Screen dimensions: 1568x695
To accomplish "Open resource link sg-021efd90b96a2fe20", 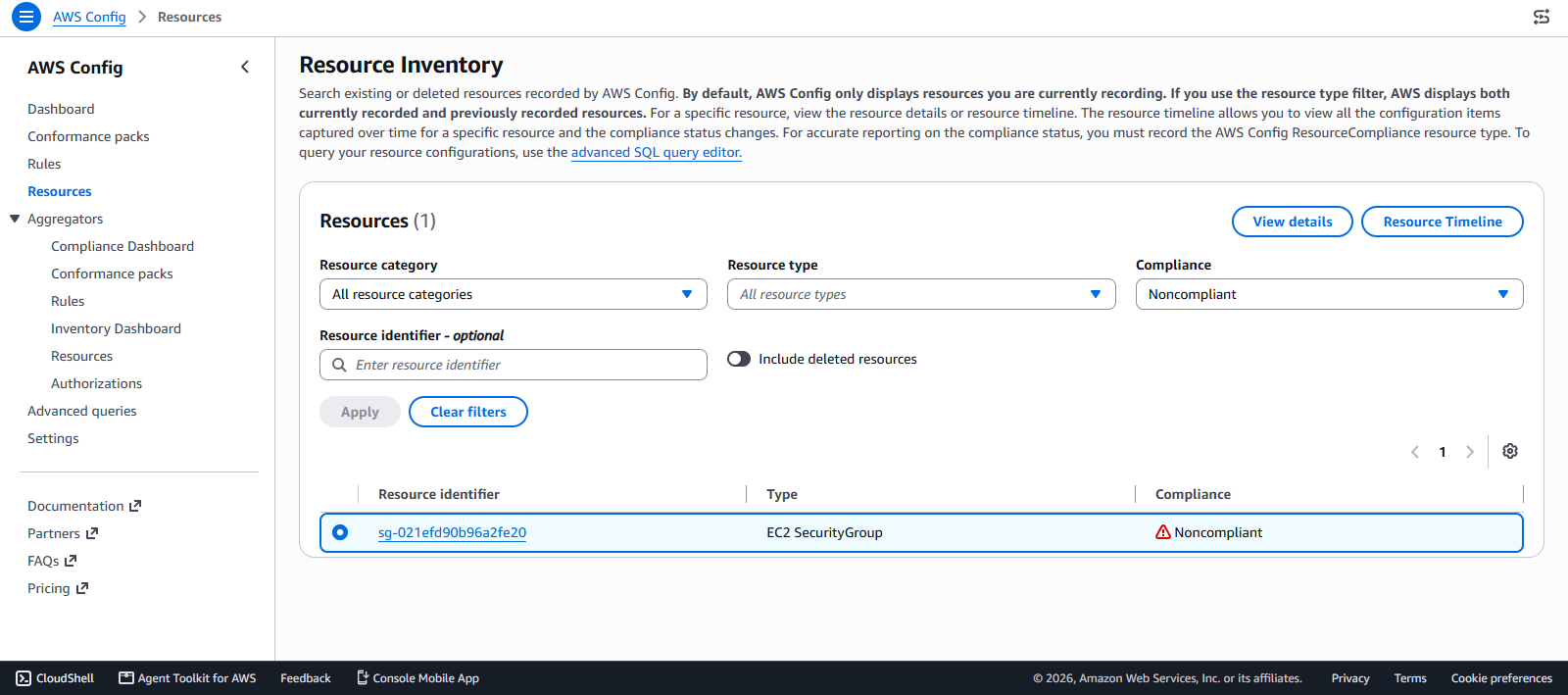I will point(452,532).
